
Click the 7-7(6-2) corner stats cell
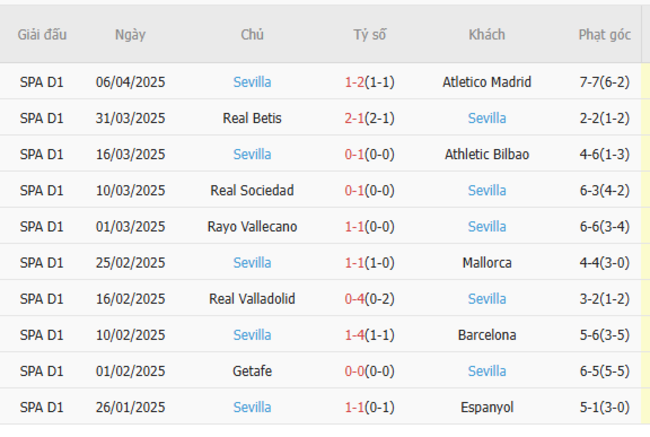tap(604, 82)
